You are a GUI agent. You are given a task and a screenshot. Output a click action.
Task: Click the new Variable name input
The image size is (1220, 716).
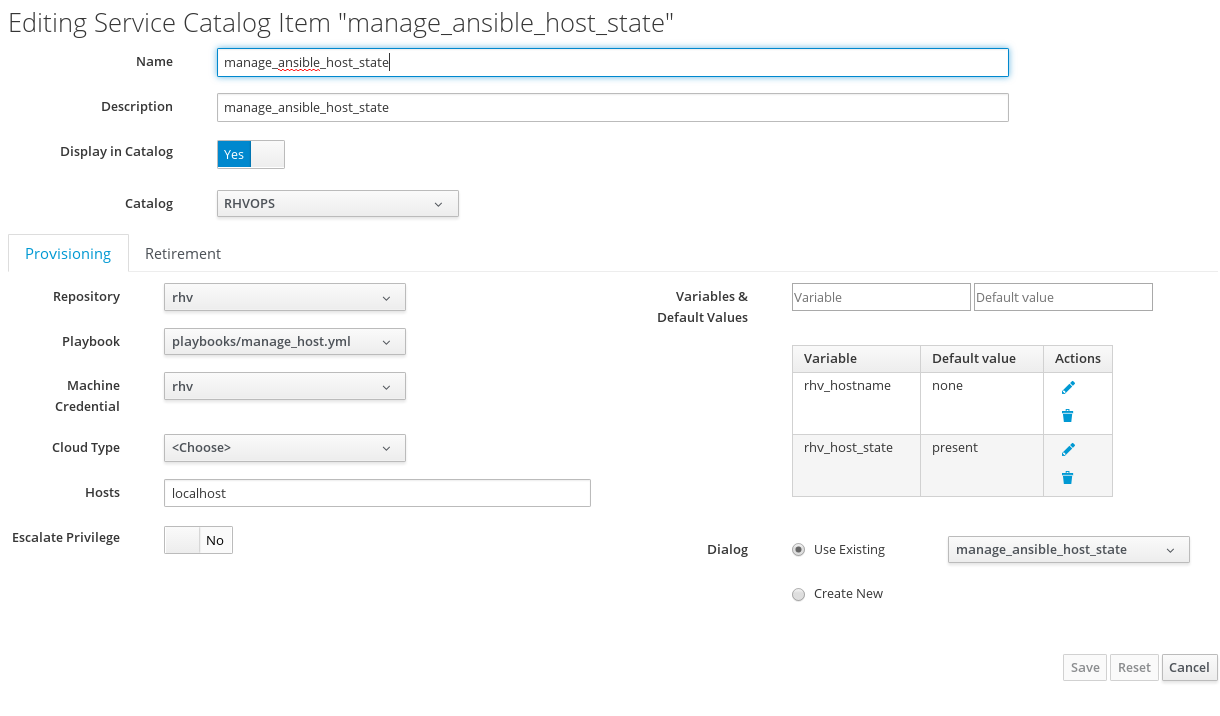(881, 297)
